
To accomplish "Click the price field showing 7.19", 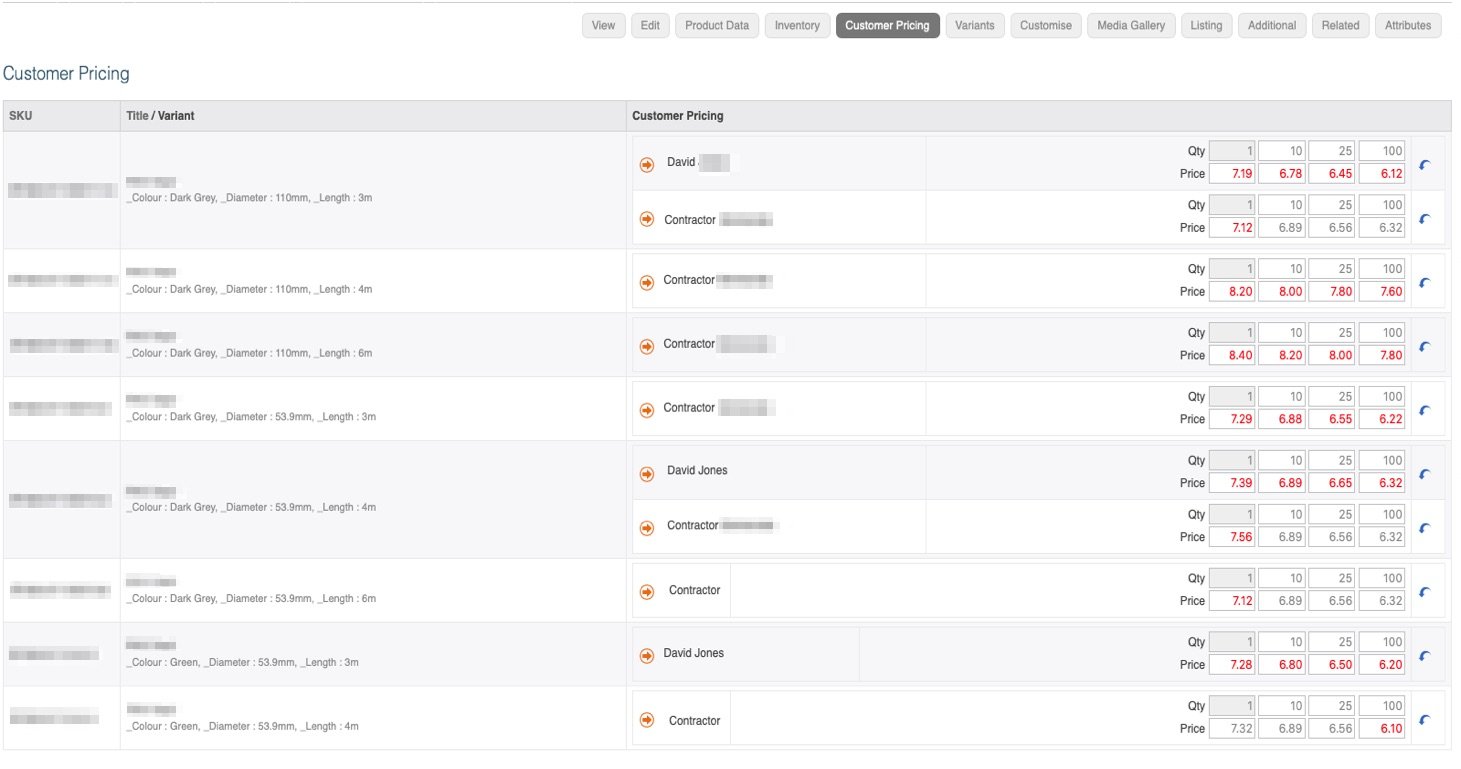I will [x=1232, y=174].
